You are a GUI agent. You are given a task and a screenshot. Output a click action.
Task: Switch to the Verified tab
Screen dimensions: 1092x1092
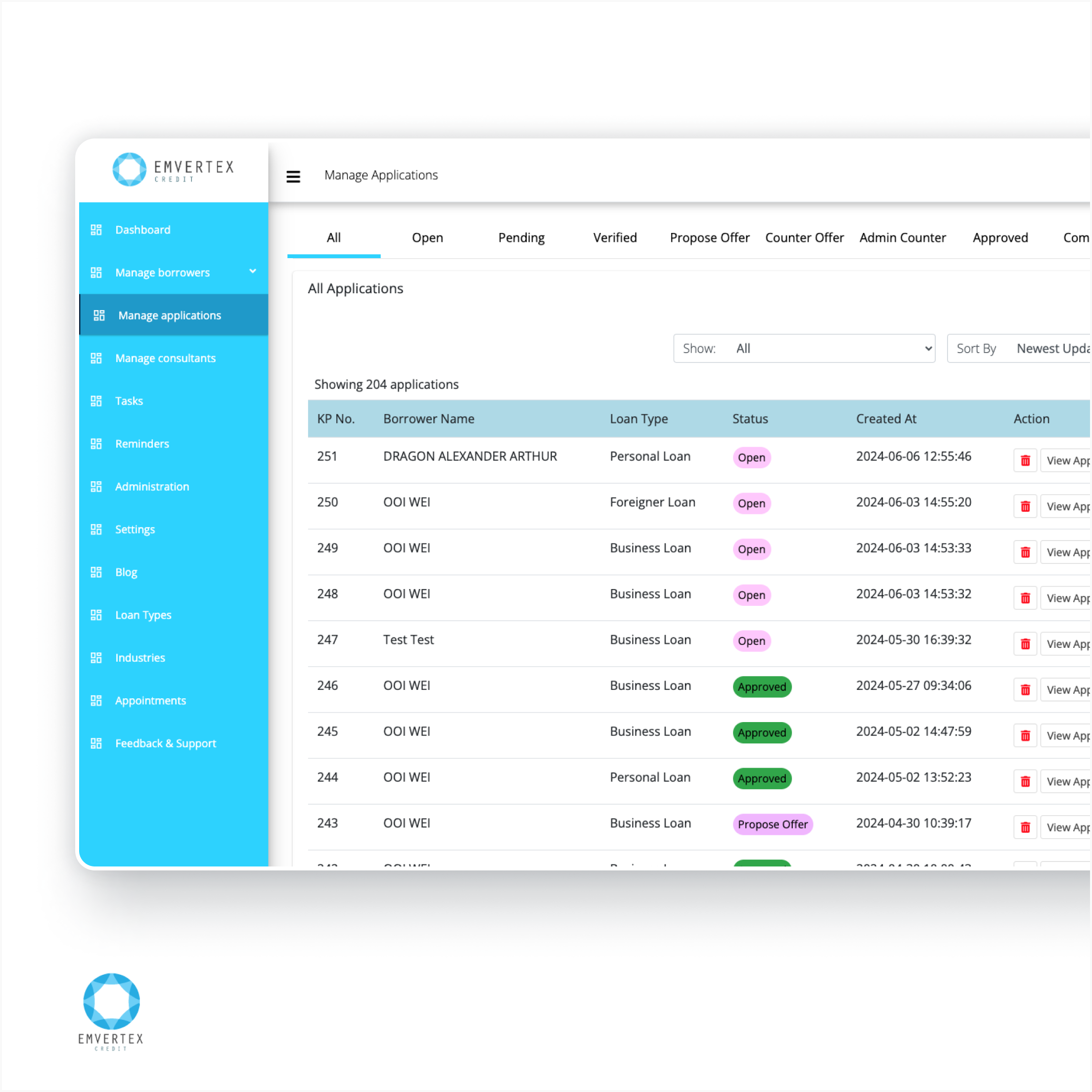pos(615,238)
